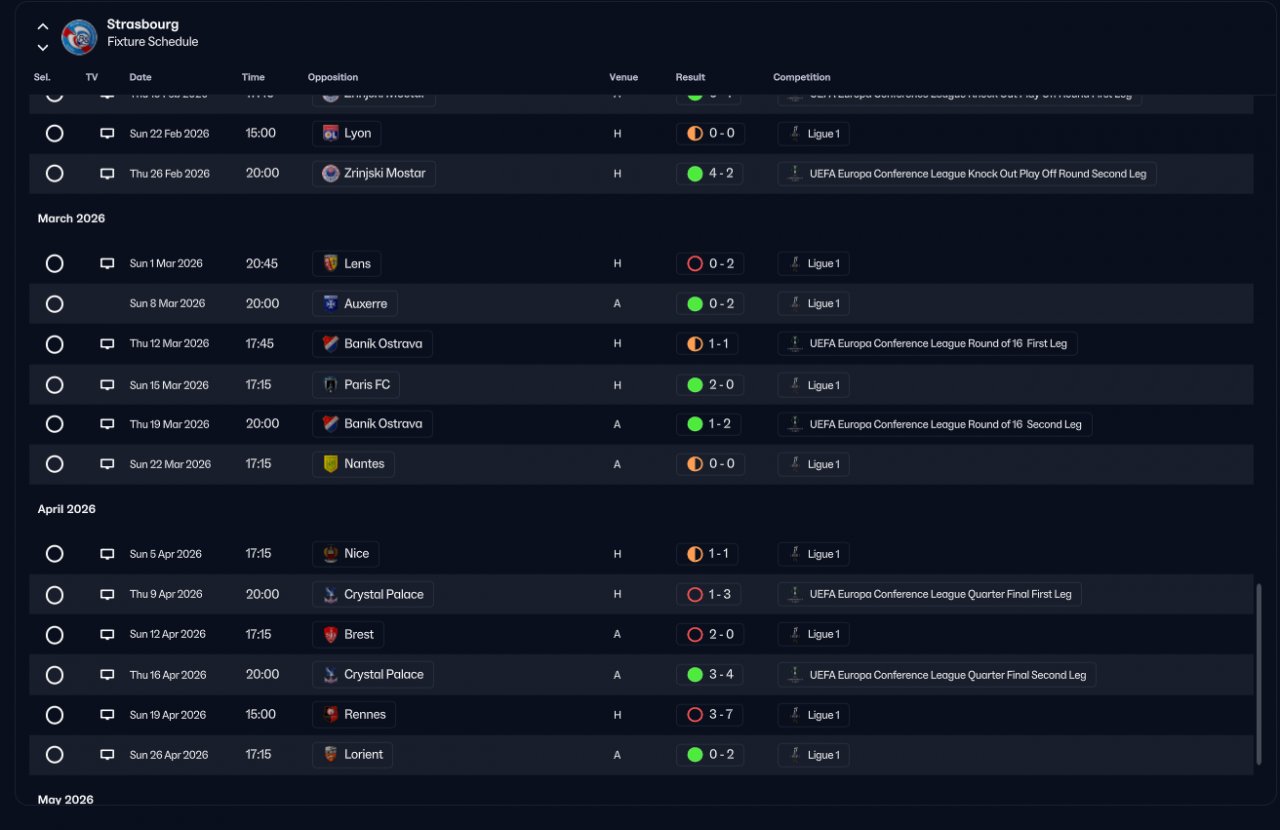Click the TV icon for Lyon match
Viewport: 1280px width, 830px height.
pyautogui.click(x=107, y=134)
